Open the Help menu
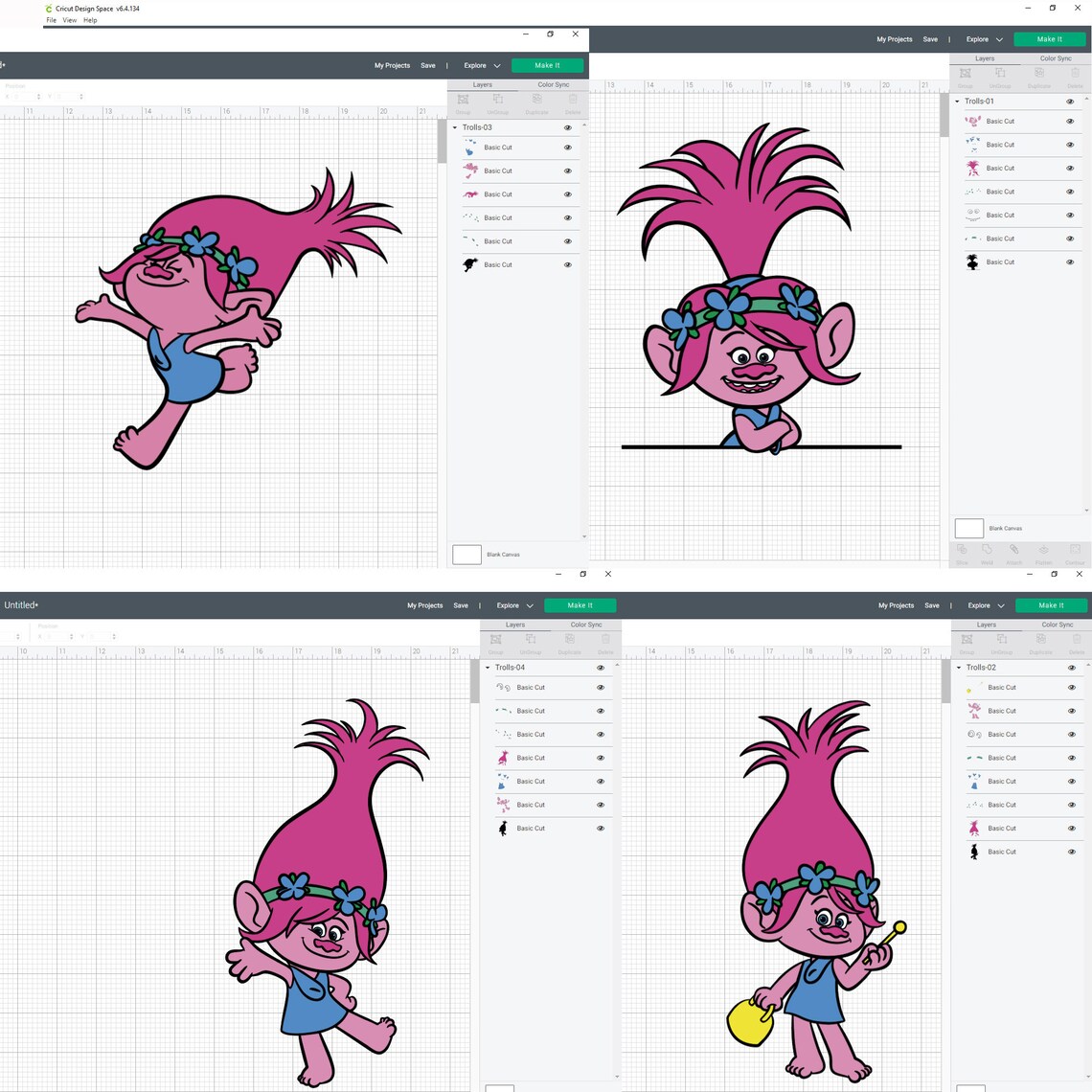Image resolution: width=1092 pixels, height=1092 pixels. 91,20
